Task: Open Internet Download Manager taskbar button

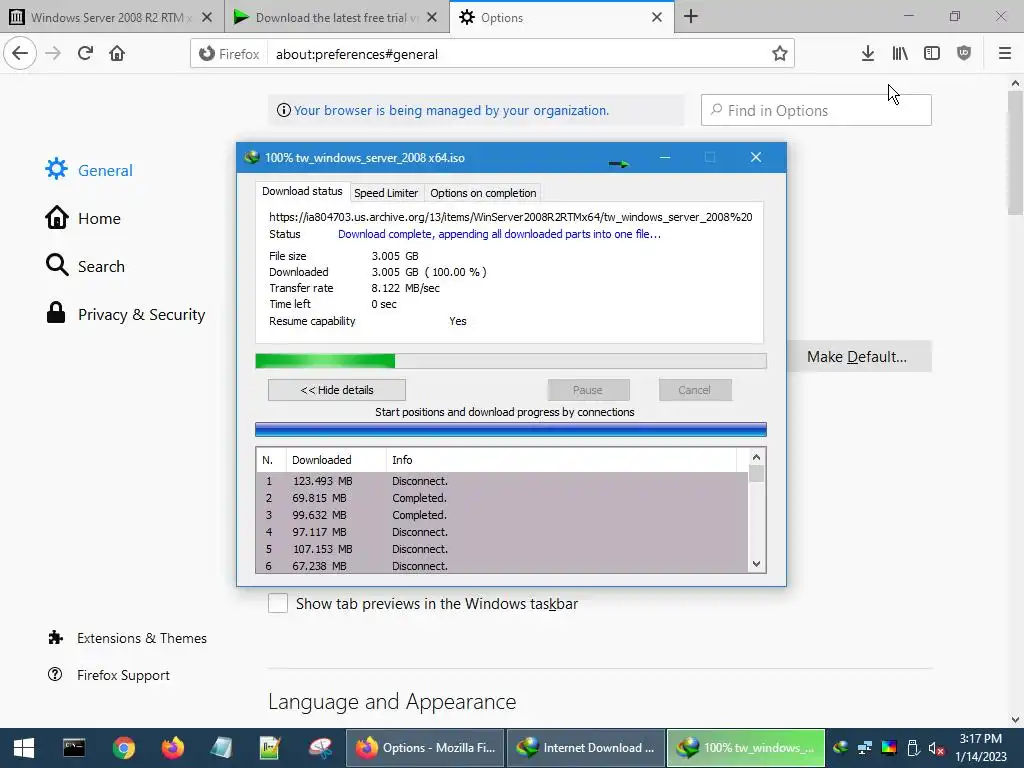Action: tap(586, 748)
